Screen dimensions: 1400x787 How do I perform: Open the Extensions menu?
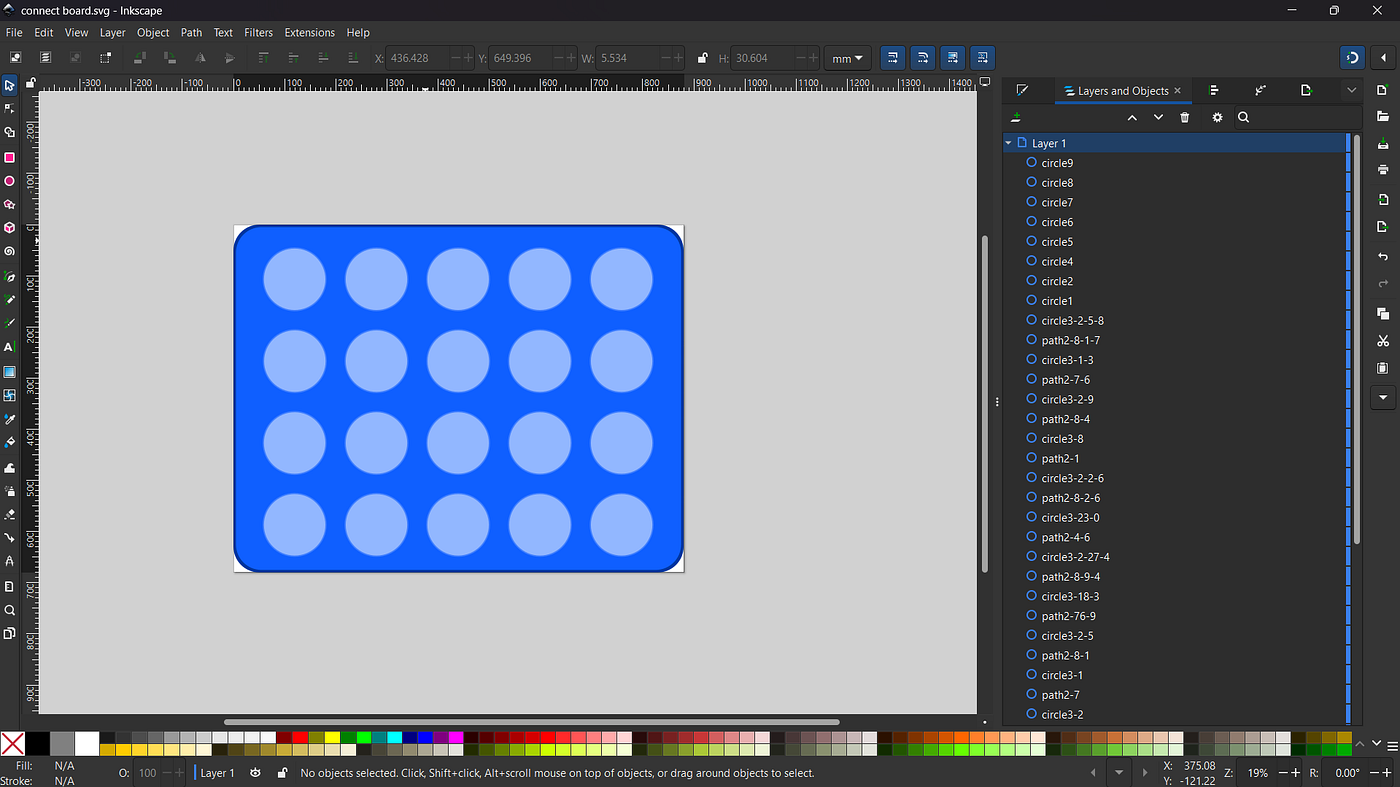[x=310, y=33]
